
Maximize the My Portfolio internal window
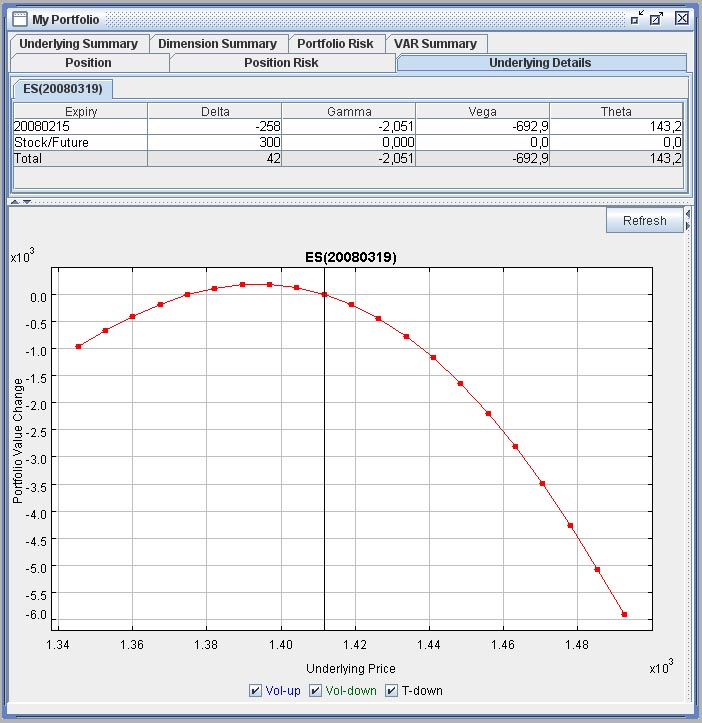coord(656,19)
